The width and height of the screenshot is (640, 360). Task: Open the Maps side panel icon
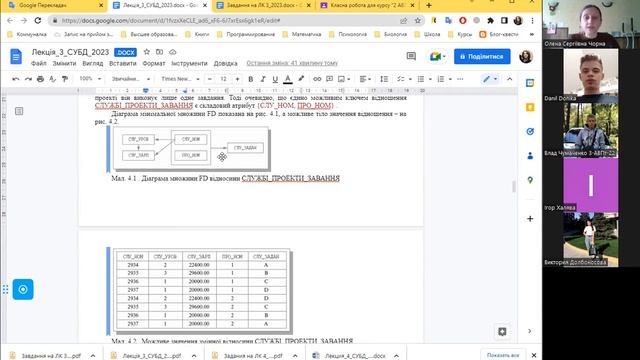coord(530,180)
